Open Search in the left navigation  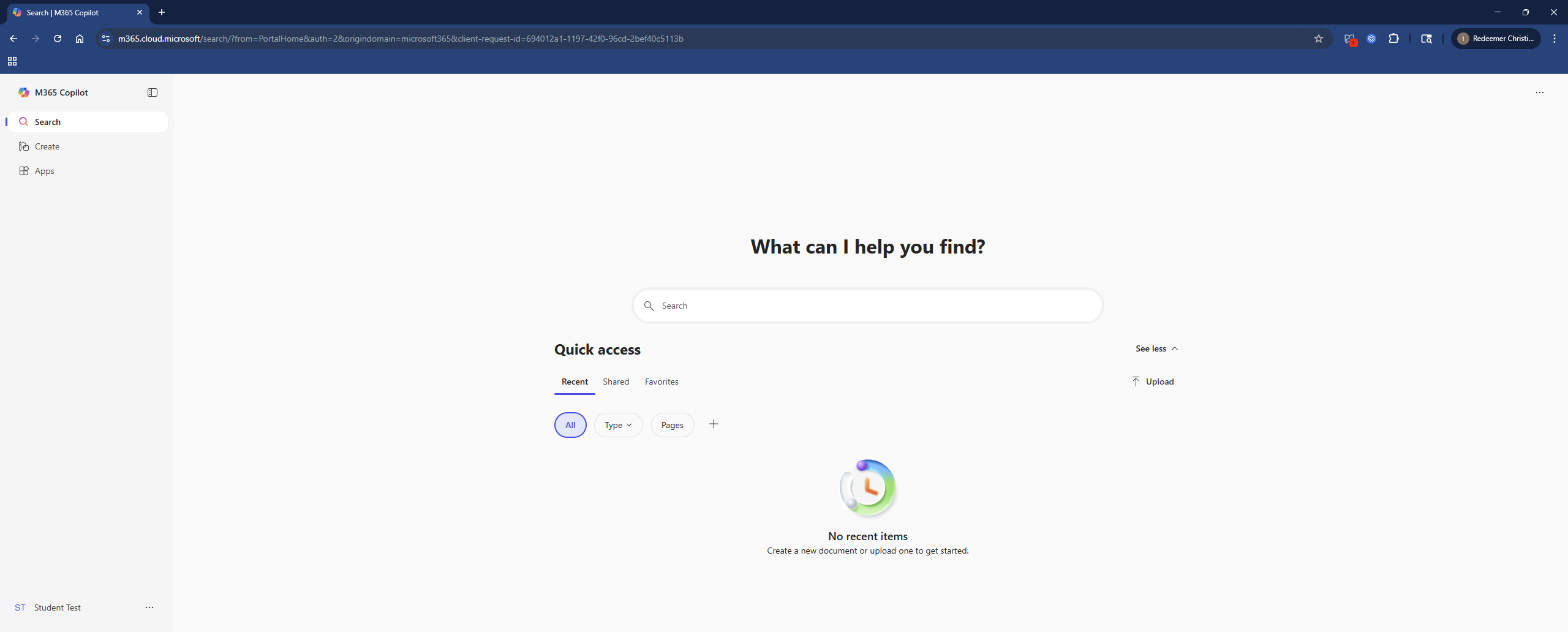[x=88, y=122]
